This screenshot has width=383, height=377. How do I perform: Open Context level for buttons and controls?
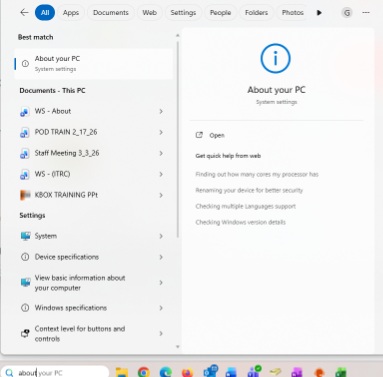click(x=80, y=334)
